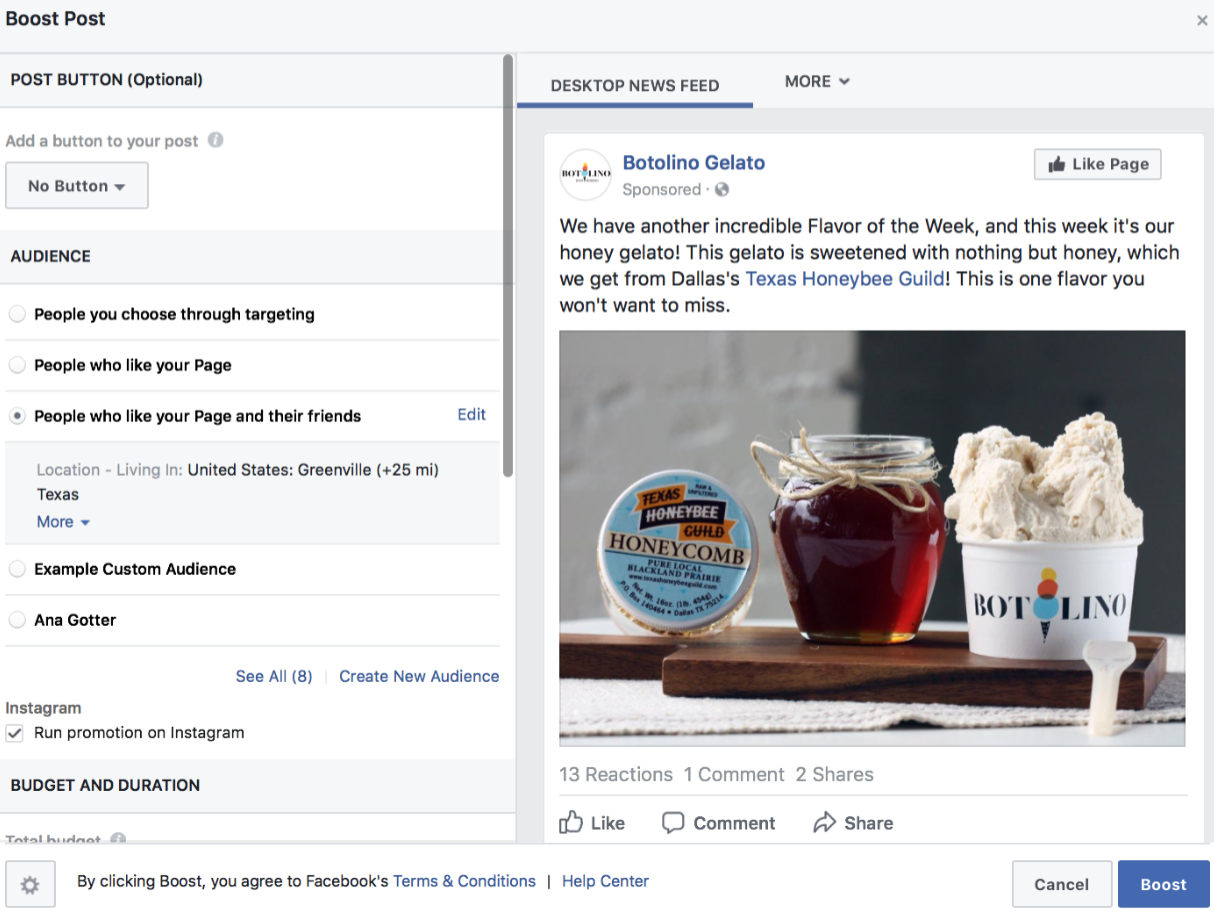Select People who like your Page option

tap(17, 365)
